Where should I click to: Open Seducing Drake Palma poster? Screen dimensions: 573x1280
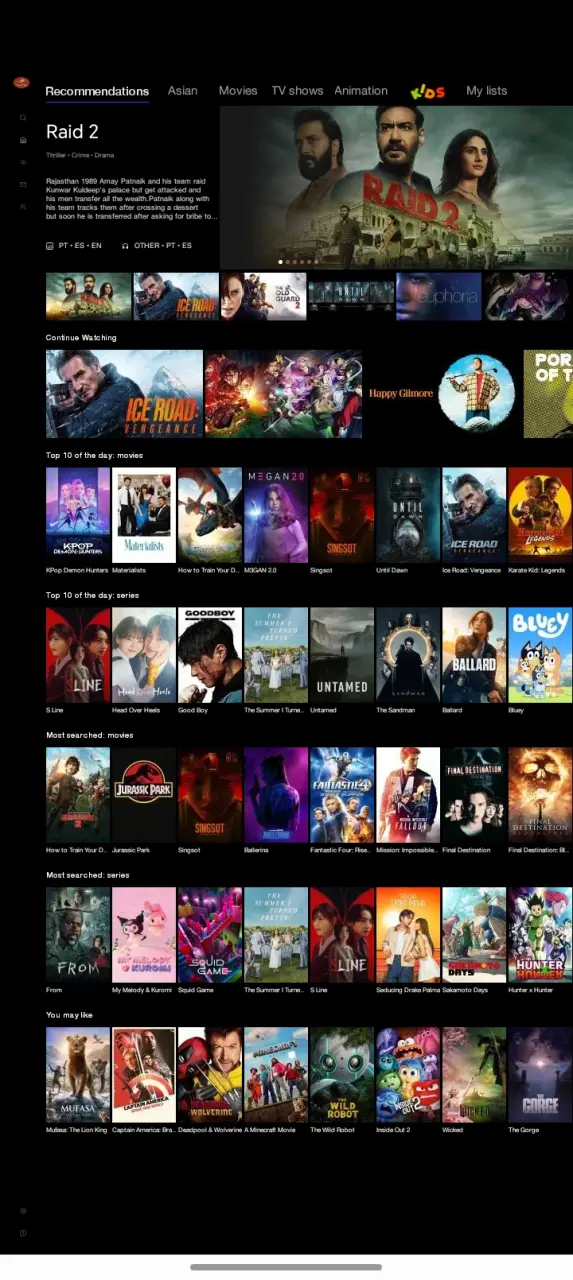click(x=408, y=935)
